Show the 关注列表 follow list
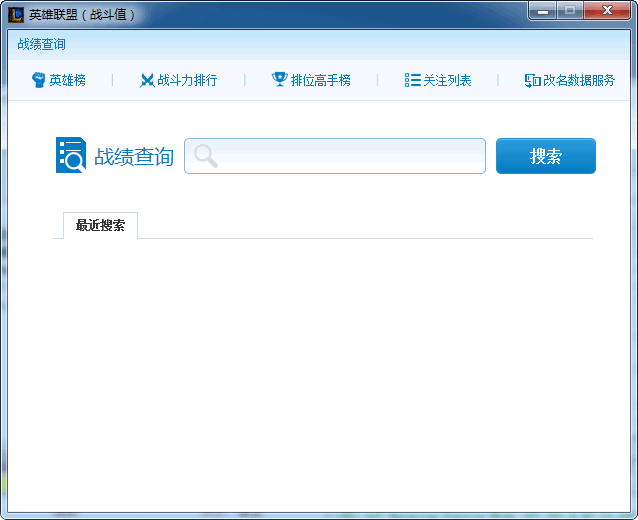The width and height of the screenshot is (638, 520). [447, 80]
